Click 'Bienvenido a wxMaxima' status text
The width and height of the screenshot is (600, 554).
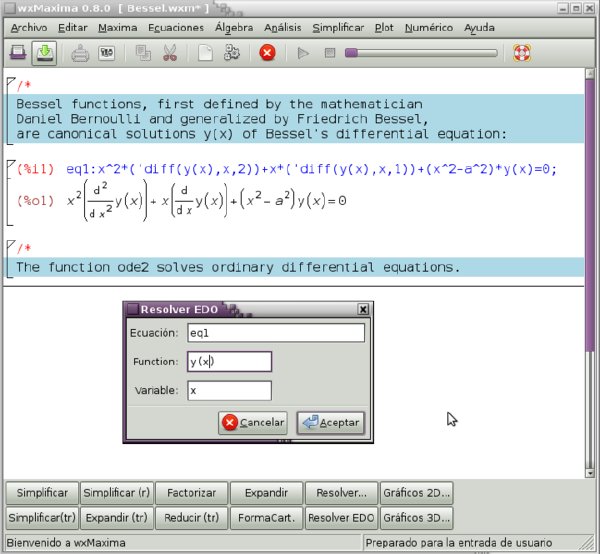click(x=66, y=543)
